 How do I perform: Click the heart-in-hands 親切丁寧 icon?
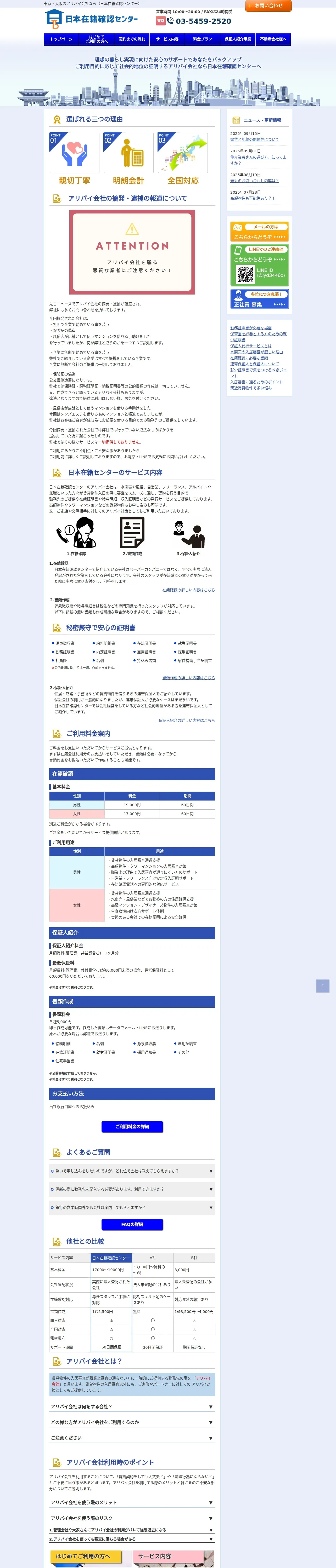pyautogui.click(x=74, y=153)
